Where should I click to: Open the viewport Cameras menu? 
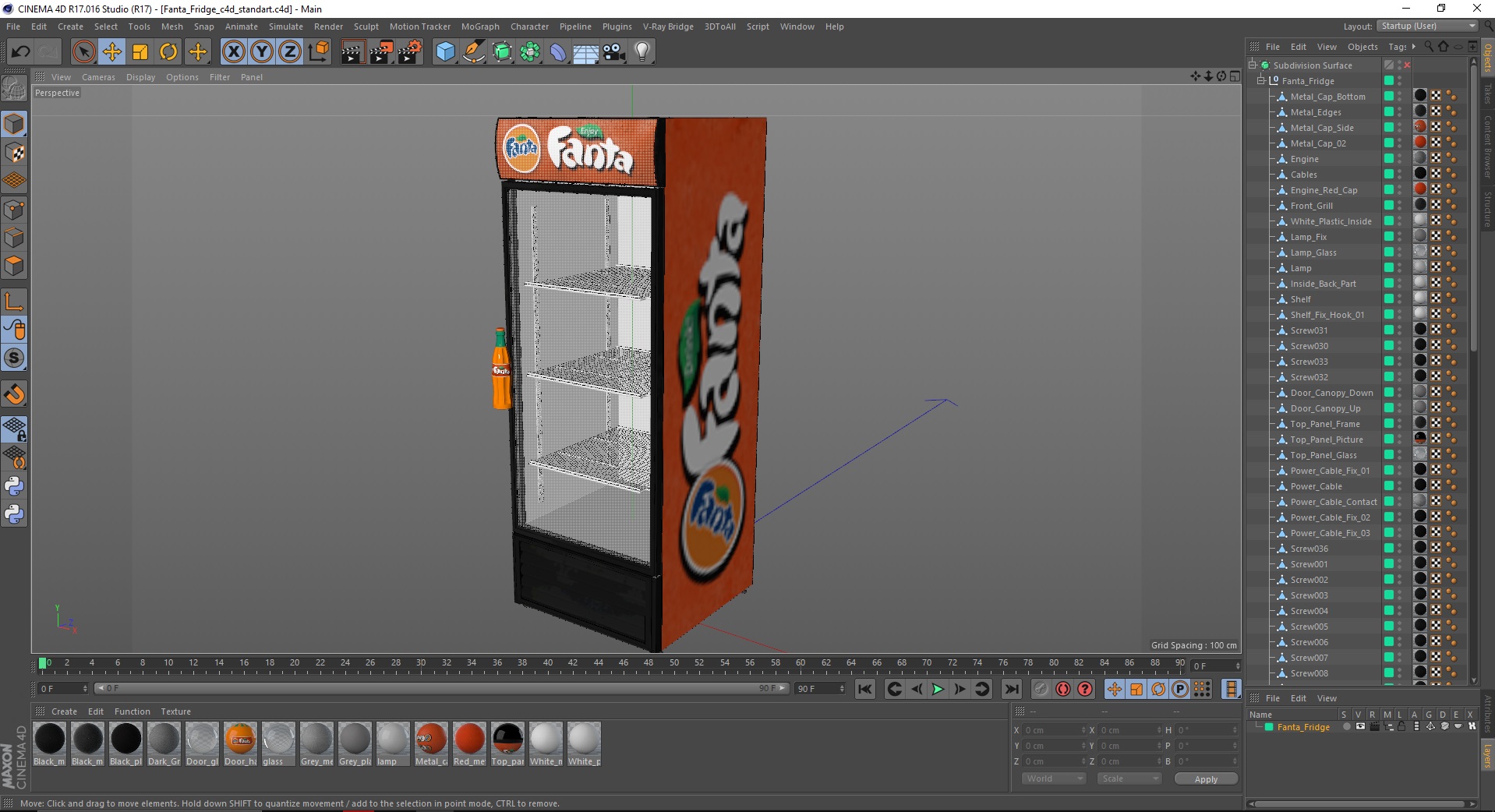pyautogui.click(x=98, y=77)
